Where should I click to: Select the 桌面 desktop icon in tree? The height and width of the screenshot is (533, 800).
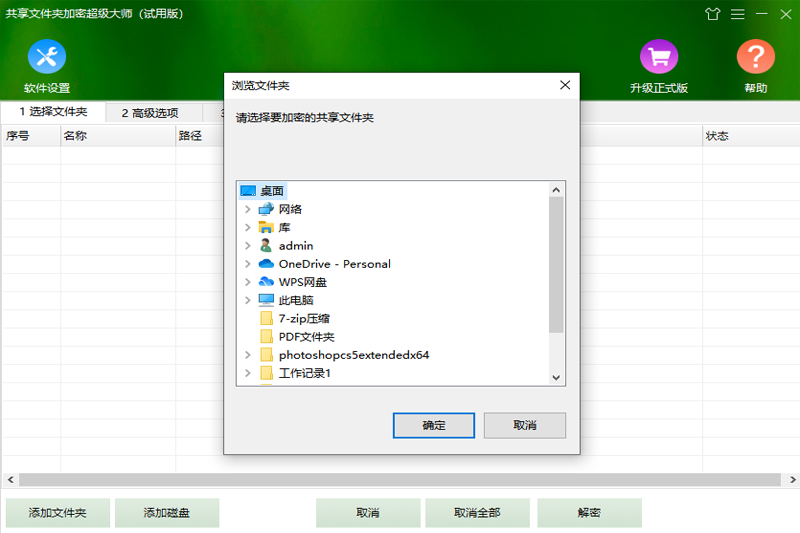point(248,191)
